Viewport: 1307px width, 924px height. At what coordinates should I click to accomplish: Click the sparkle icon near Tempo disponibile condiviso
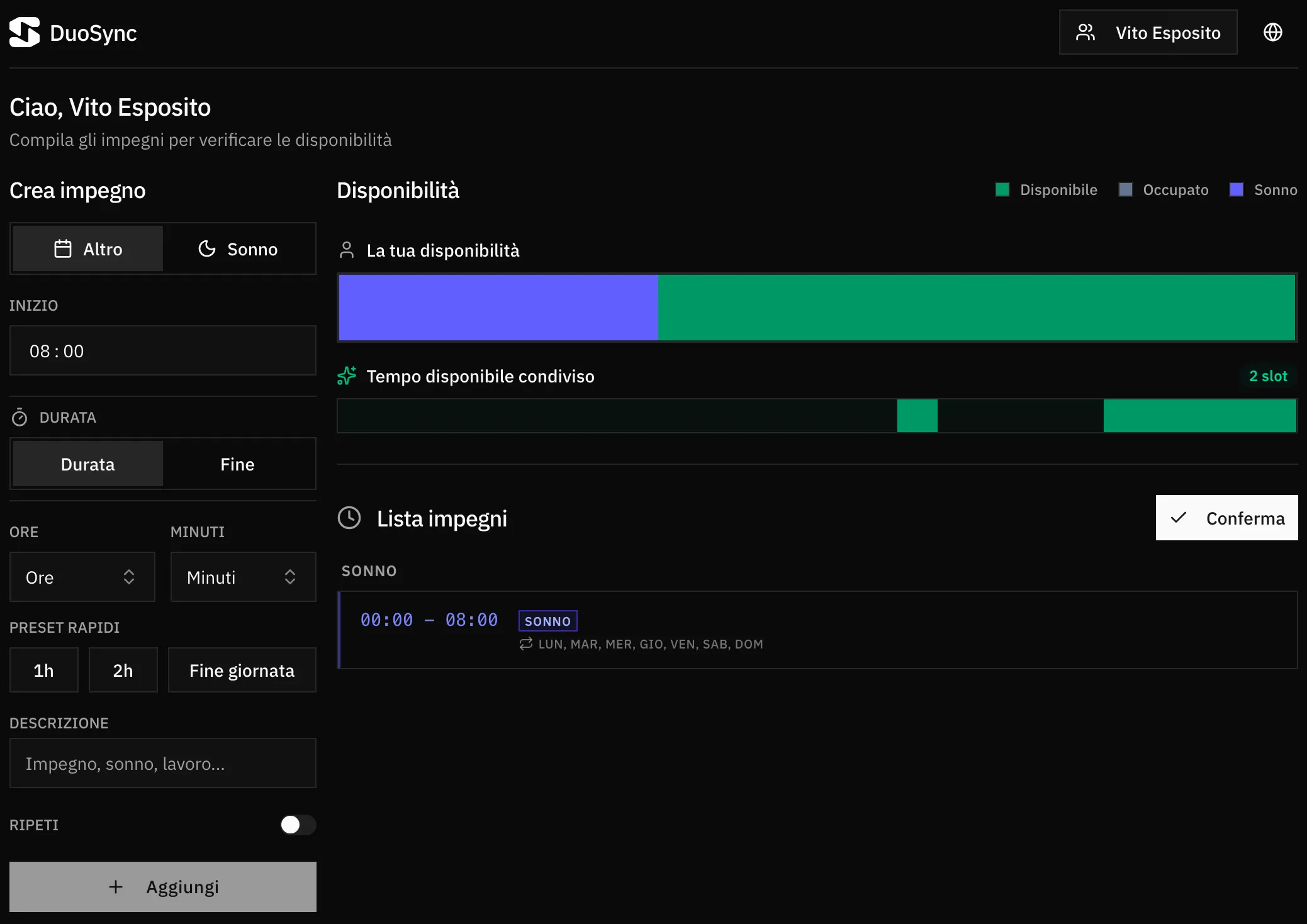347,376
